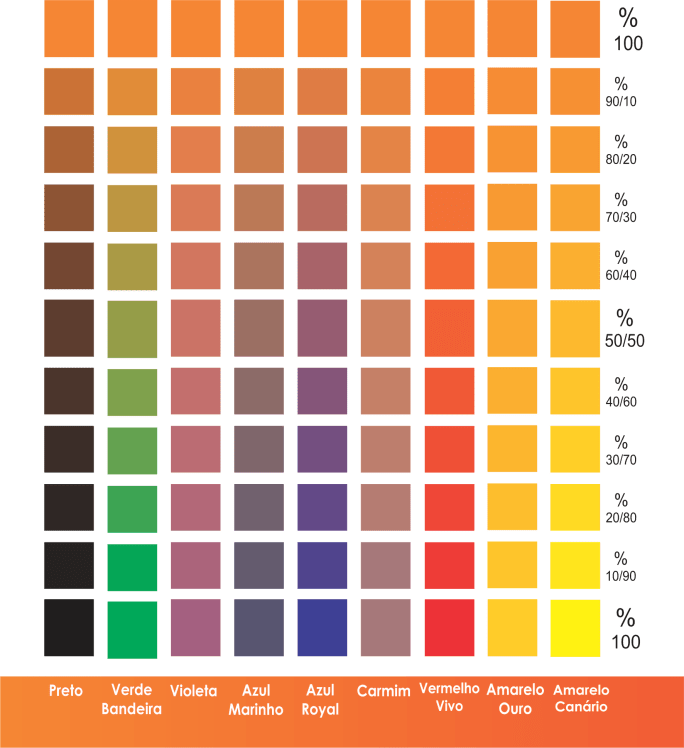Click the pure Azul Royal blue swatch in bottom row
Screen dimensions: 684x748
point(322,628)
